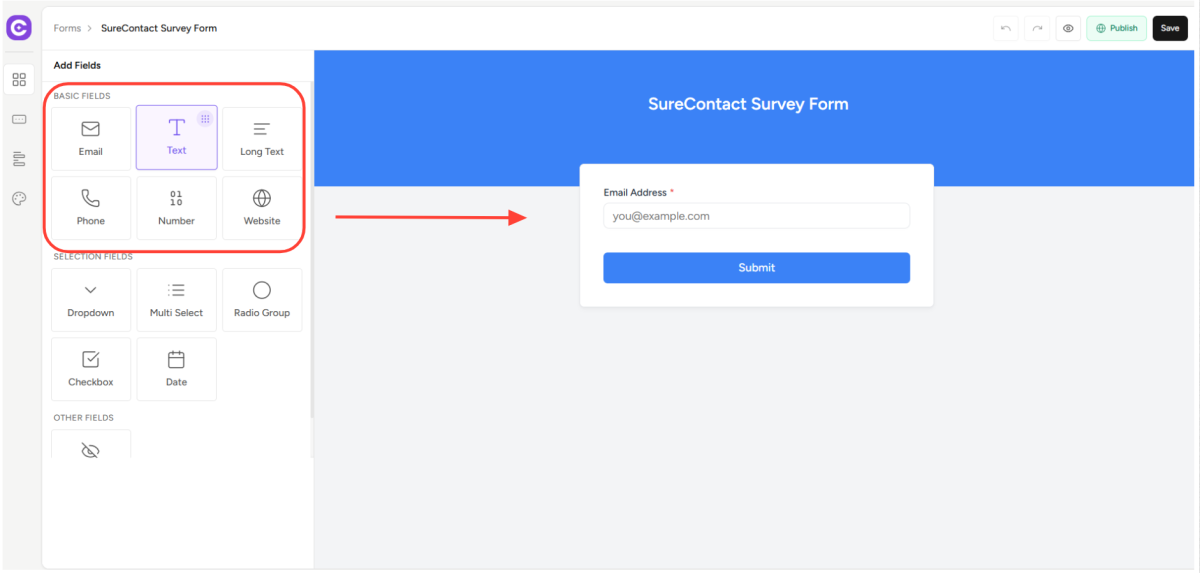This screenshot has width=1200, height=573.
Task: Add the Long Text field tile
Action: point(262,139)
